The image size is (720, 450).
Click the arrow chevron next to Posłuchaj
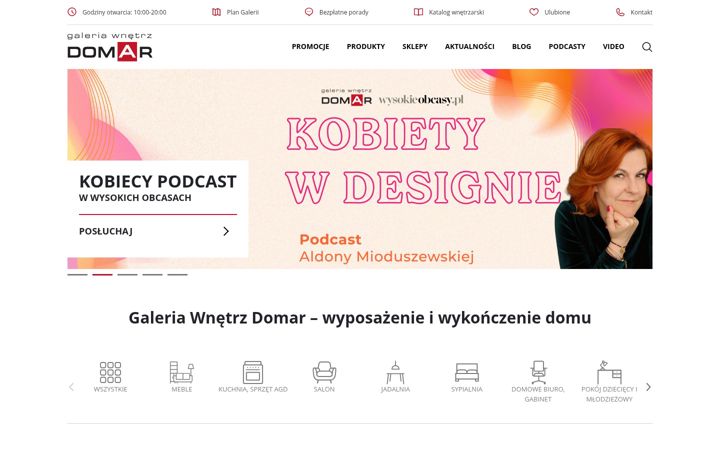226,231
